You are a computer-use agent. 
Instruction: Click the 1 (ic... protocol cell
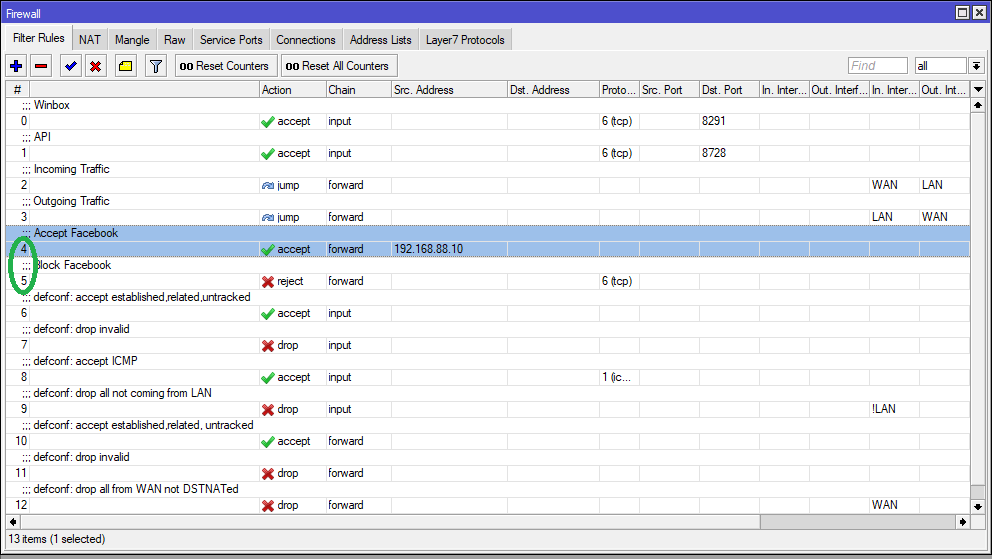pyautogui.click(x=619, y=378)
